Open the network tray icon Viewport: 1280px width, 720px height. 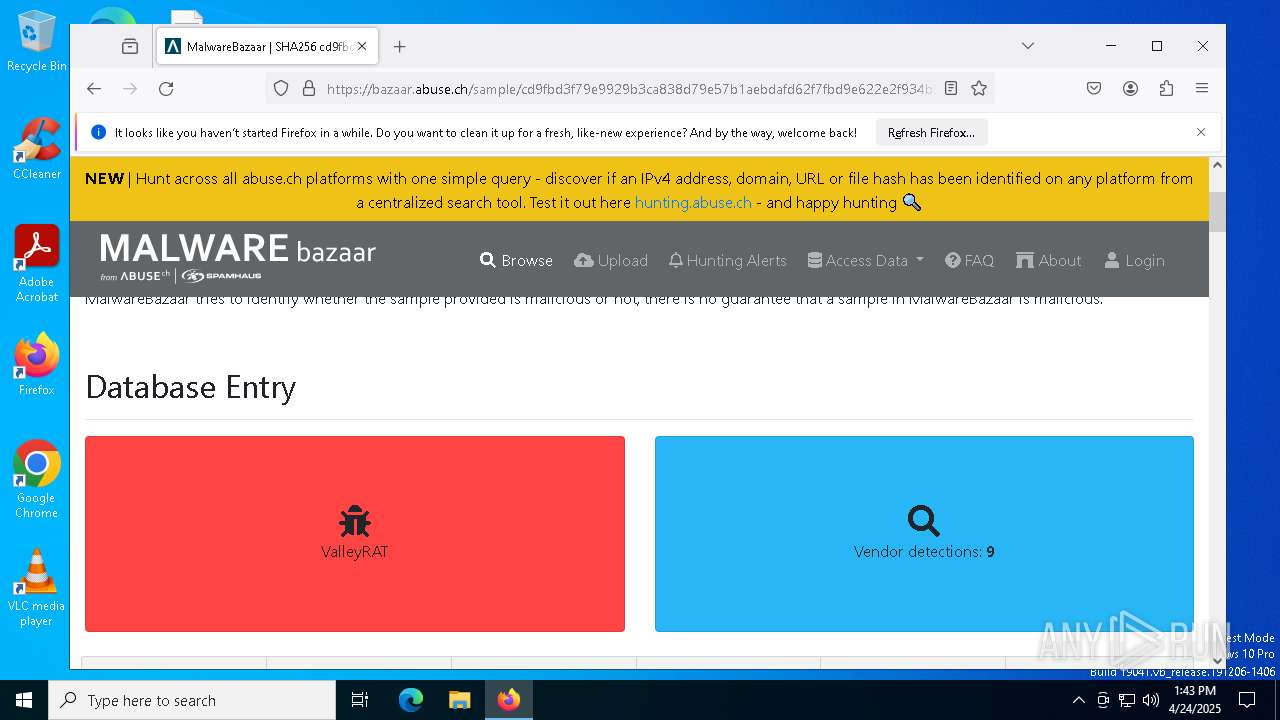coord(1127,700)
